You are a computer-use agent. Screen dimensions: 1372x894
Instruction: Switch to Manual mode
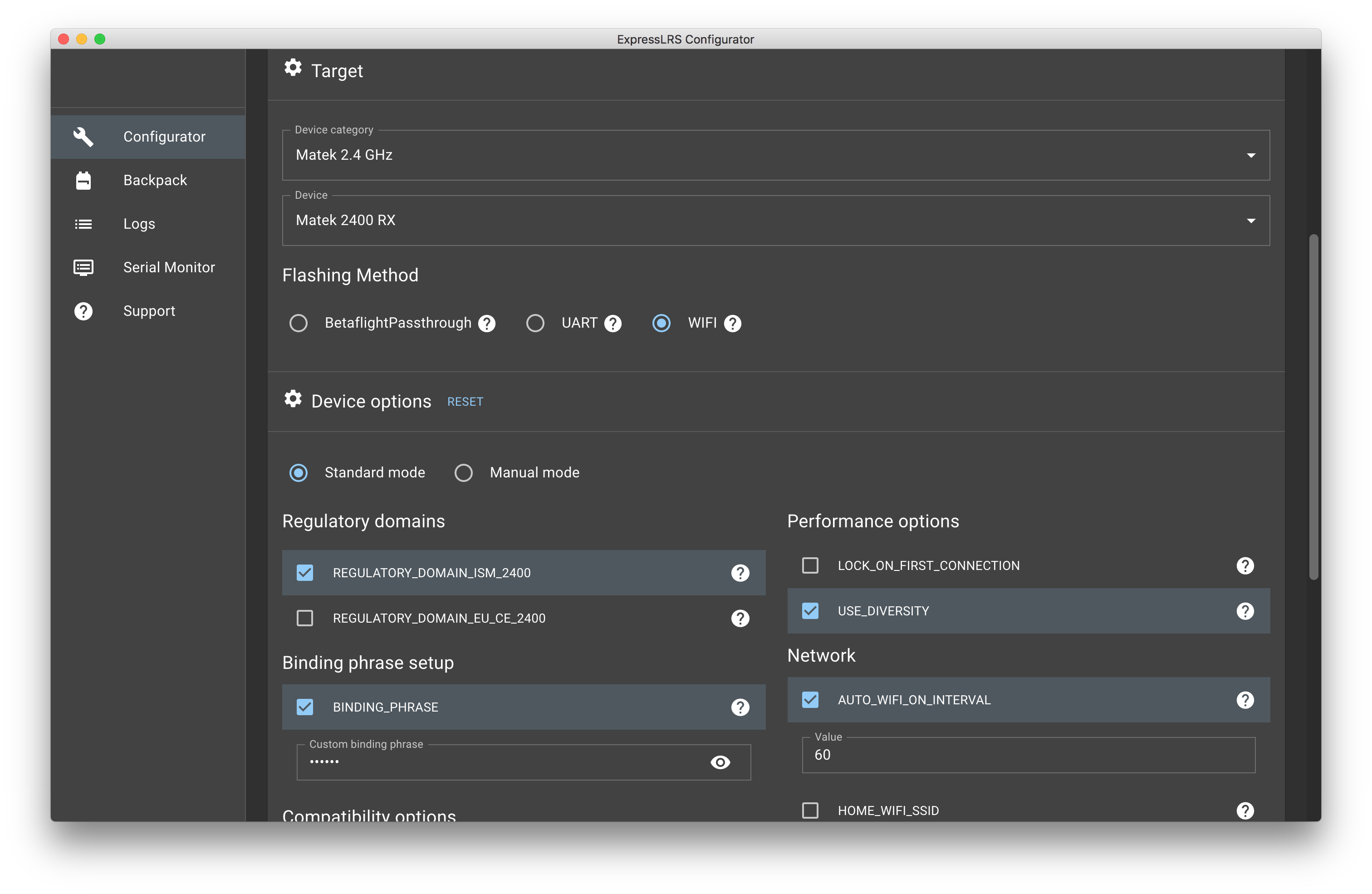point(464,472)
